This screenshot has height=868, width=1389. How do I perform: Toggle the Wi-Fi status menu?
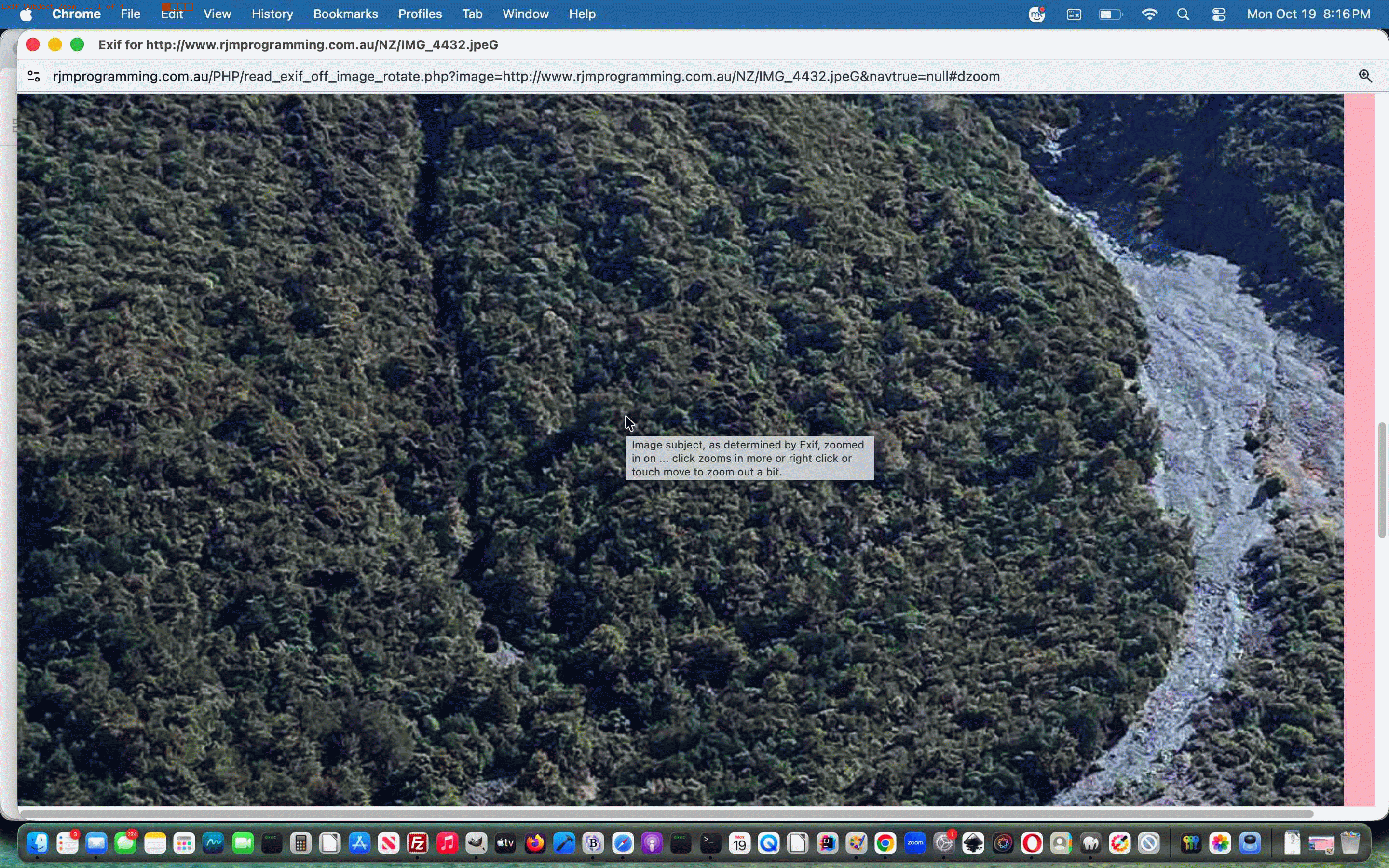point(1149,14)
